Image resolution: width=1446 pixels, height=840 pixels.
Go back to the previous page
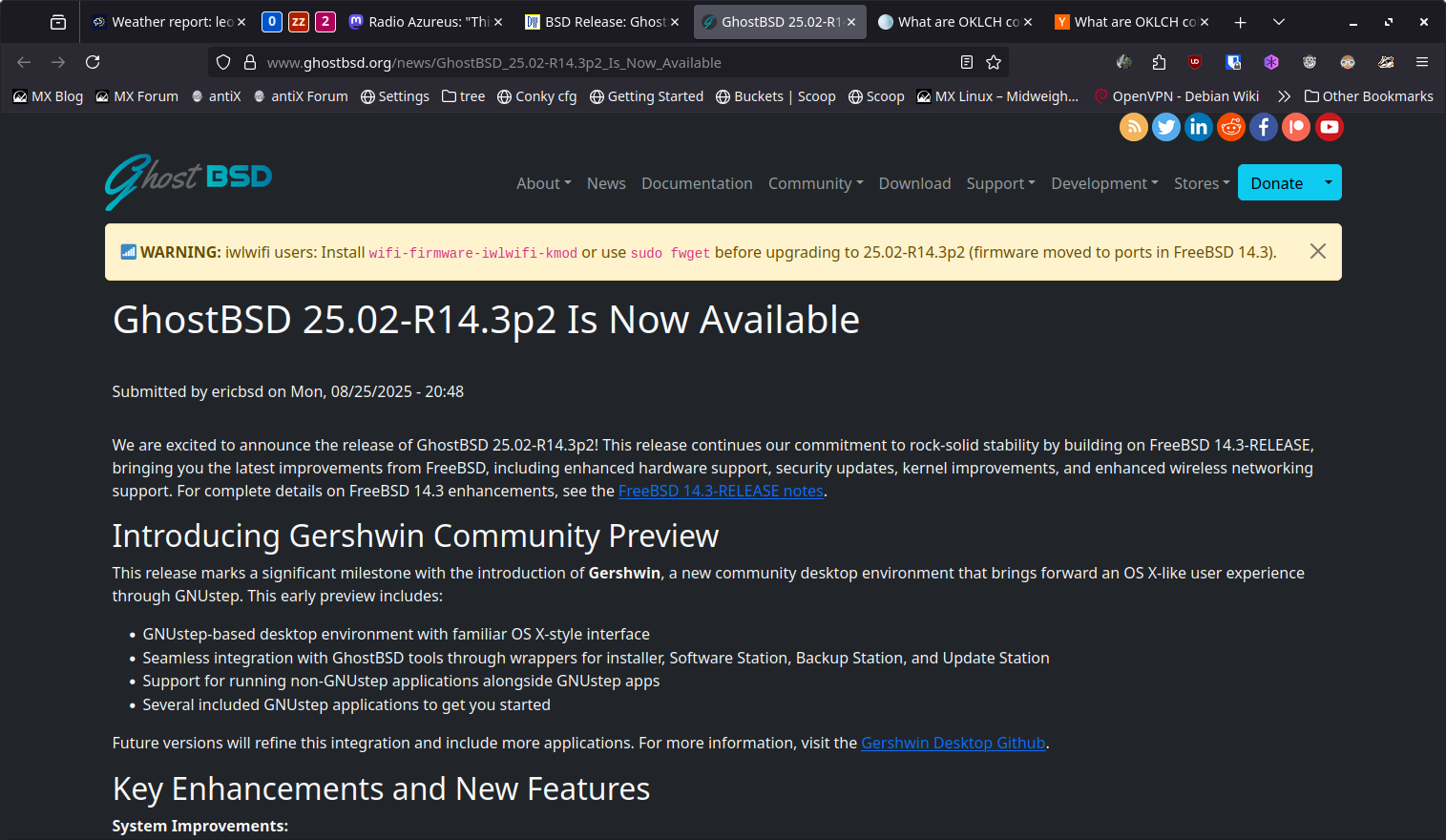(x=24, y=62)
